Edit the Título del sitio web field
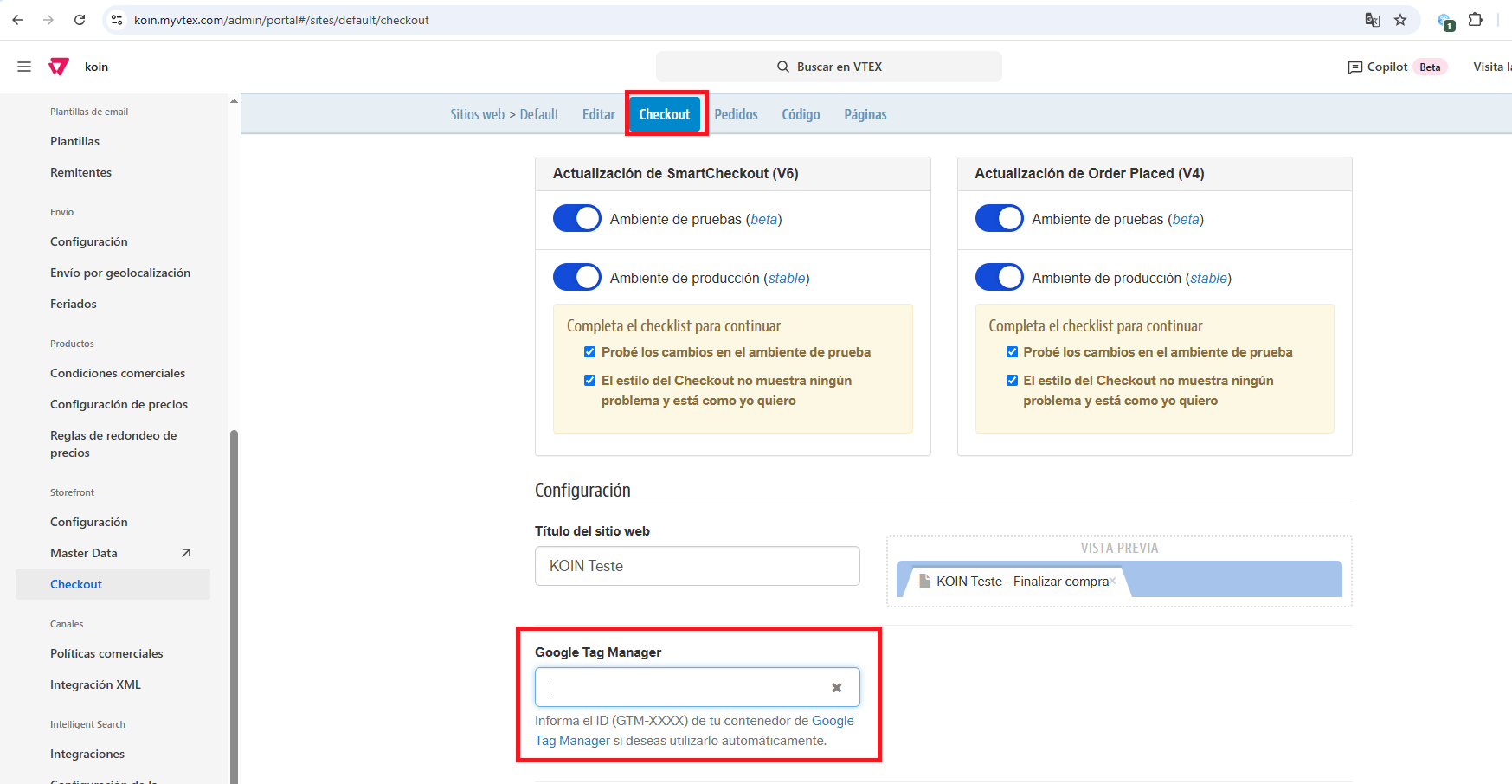This screenshot has width=1512, height=784. pos(698,566)
